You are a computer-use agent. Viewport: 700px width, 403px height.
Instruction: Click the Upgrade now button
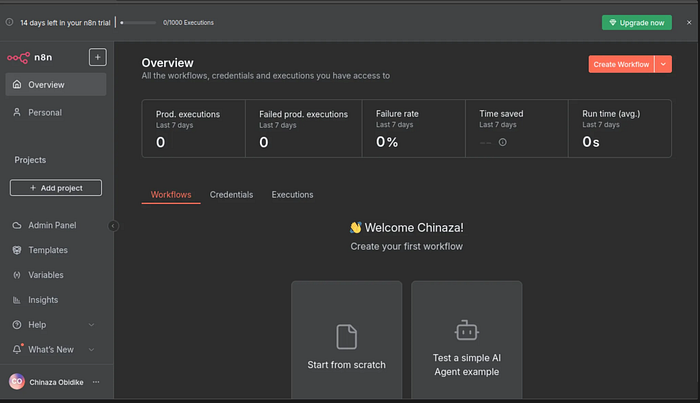pos(637,23)
